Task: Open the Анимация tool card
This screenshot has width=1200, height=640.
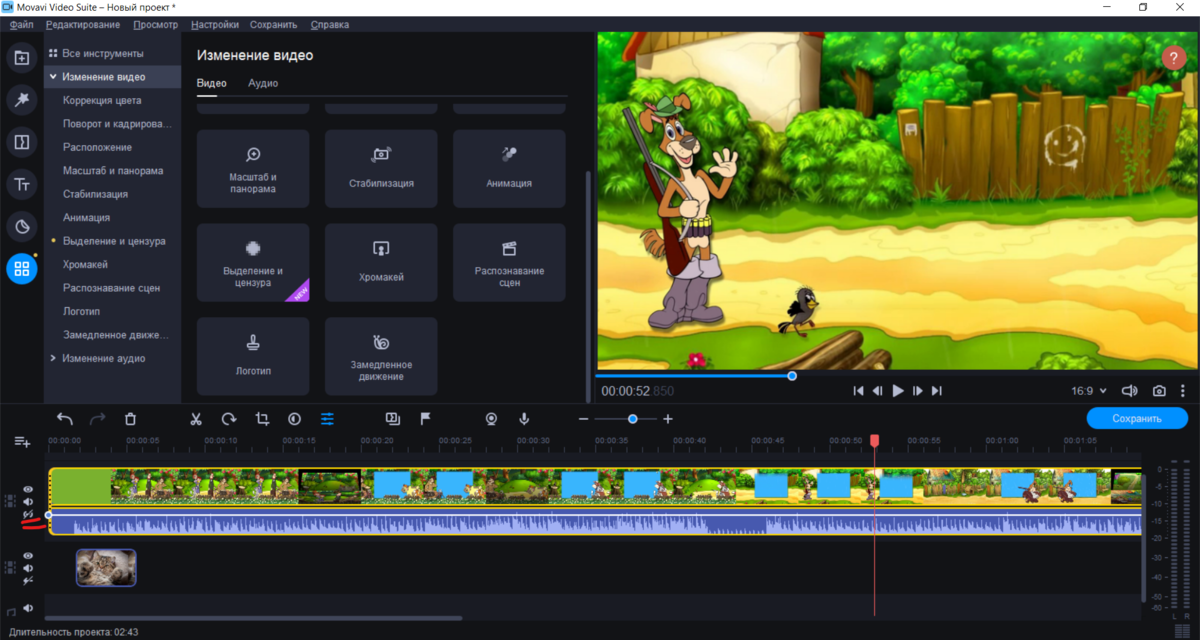Action: coord(509,168)
